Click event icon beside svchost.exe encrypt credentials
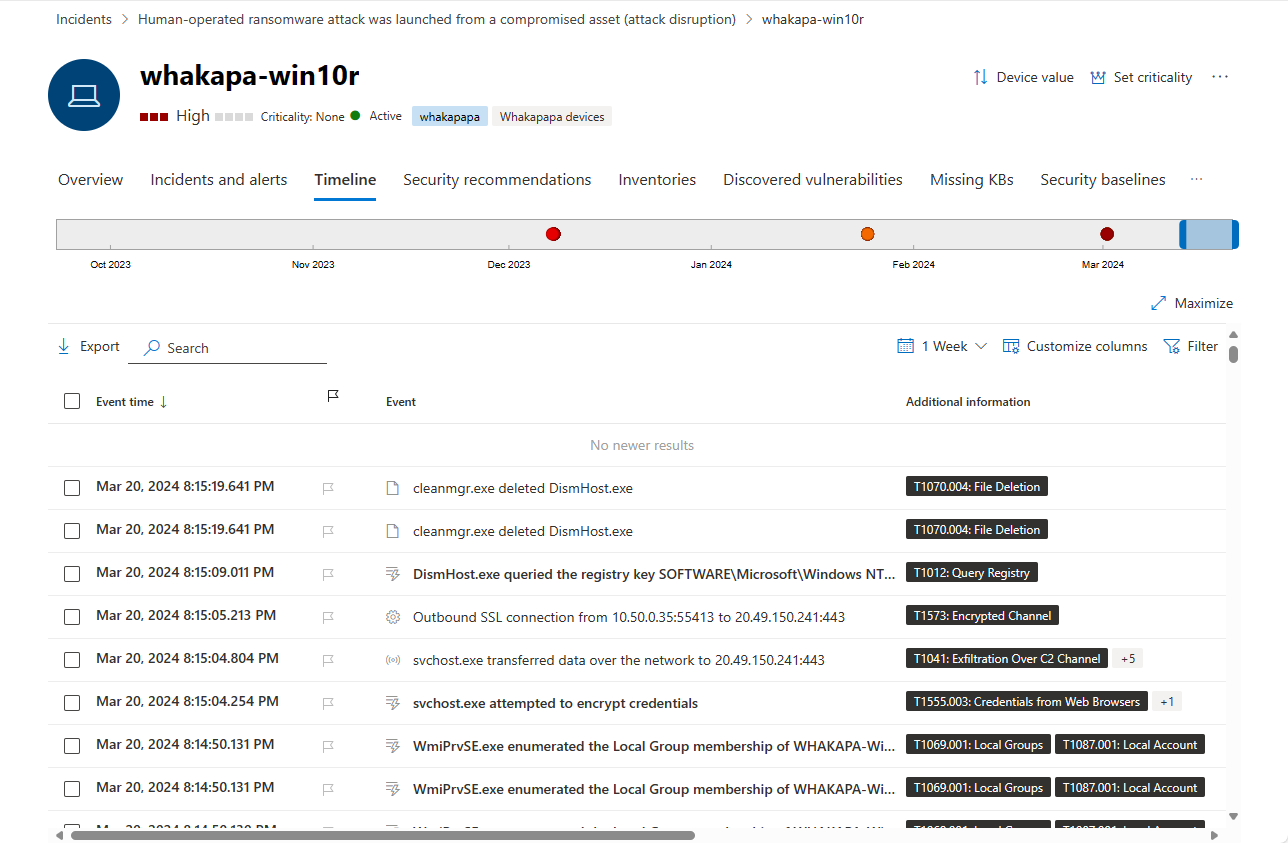Image resolution: width=1288 pixels, height=843 pixels. (x=393, y=703)
